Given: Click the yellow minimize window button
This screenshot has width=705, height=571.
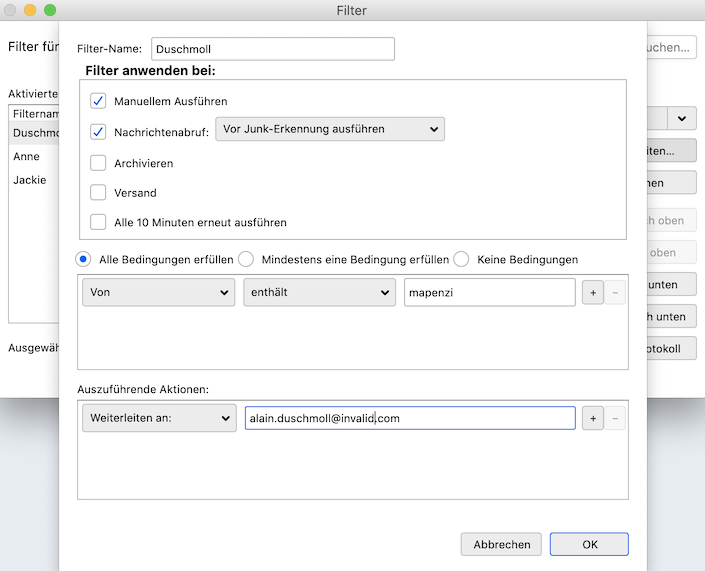Looking at the screenshot, I should pos(30,10).
